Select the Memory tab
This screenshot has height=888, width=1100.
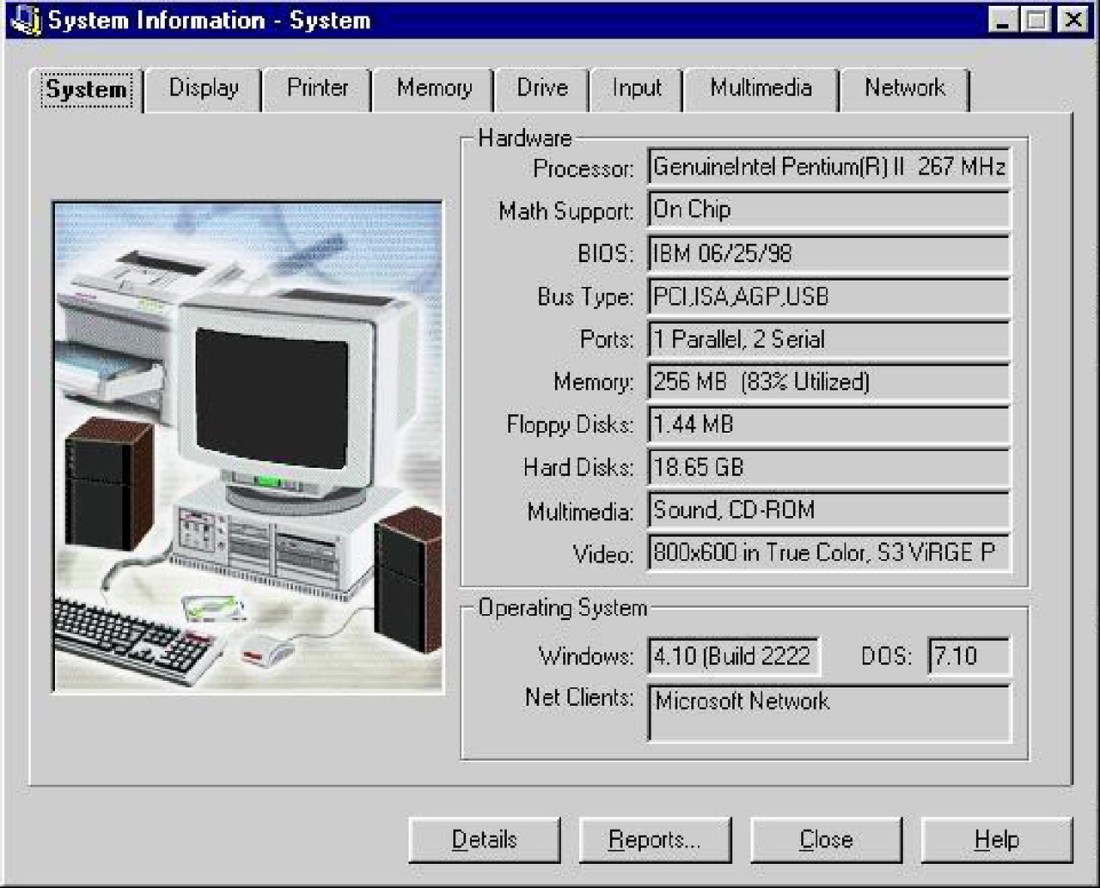point(433,89)
